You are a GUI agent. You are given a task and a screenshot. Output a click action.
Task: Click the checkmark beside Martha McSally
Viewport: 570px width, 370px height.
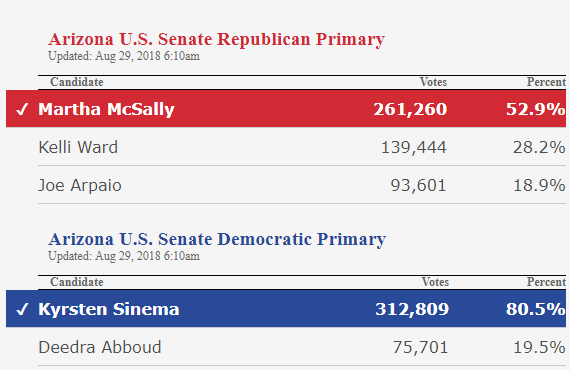pyautogui.click(x=22, y=109)
